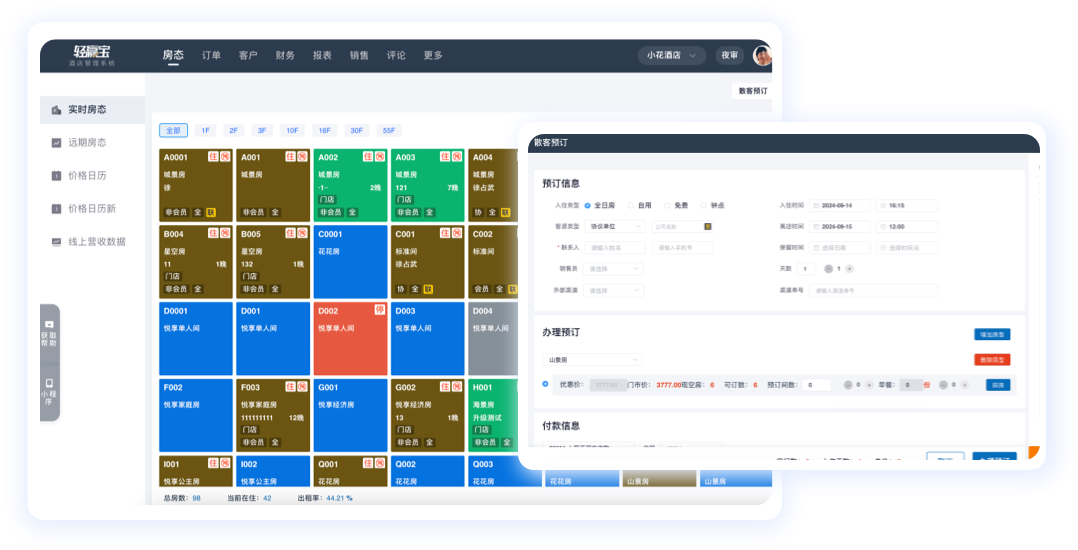Click the company lookup icon beside 公司名称
The height and width of the screenshot is (550, 1078).
pyautogui.click(x=708, y=226)
